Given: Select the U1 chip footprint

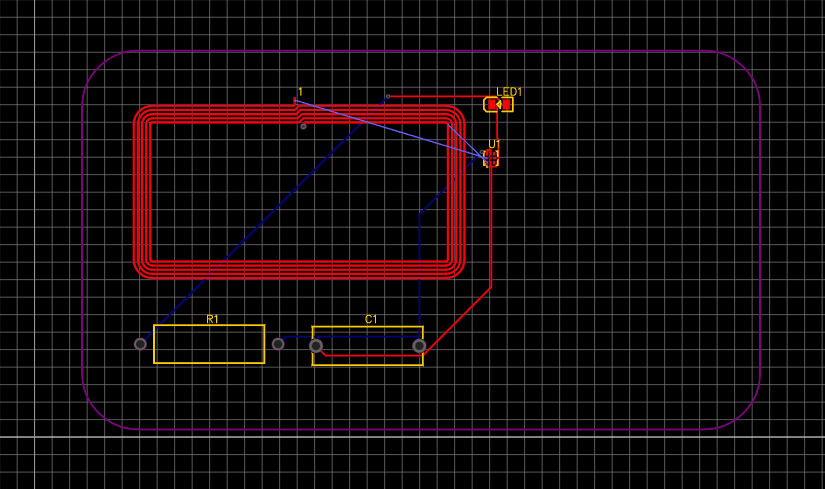Looking at the screenshot, I should tap(491, 158).
